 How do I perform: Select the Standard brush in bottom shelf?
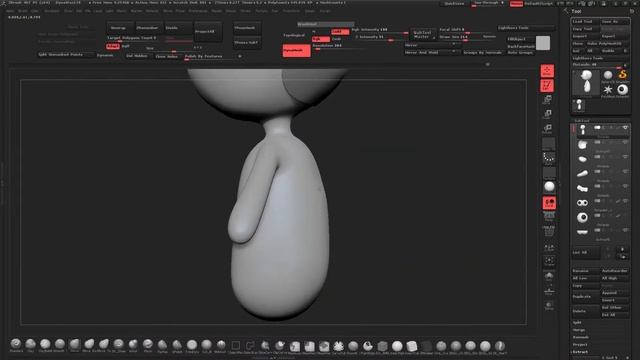pos(16,344)
